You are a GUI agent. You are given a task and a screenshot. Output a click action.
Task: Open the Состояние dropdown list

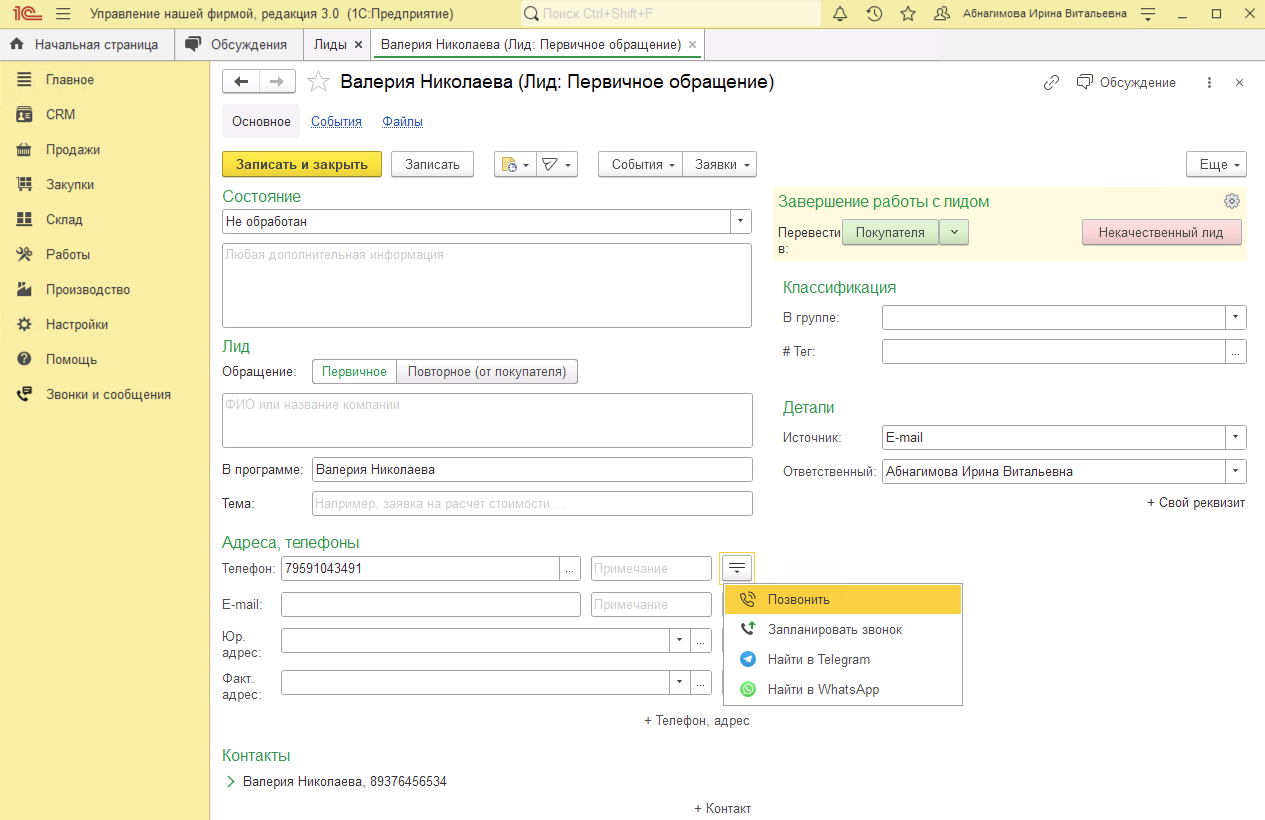click(741, 221)
